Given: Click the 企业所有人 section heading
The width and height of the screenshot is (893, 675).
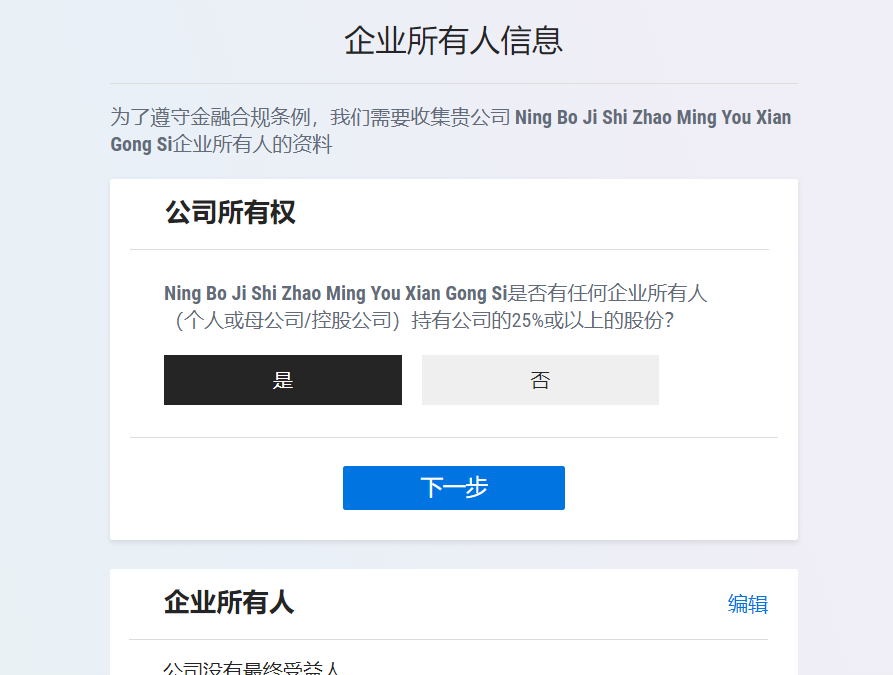Looking at the screenshot, I should (x=229, y=603).
